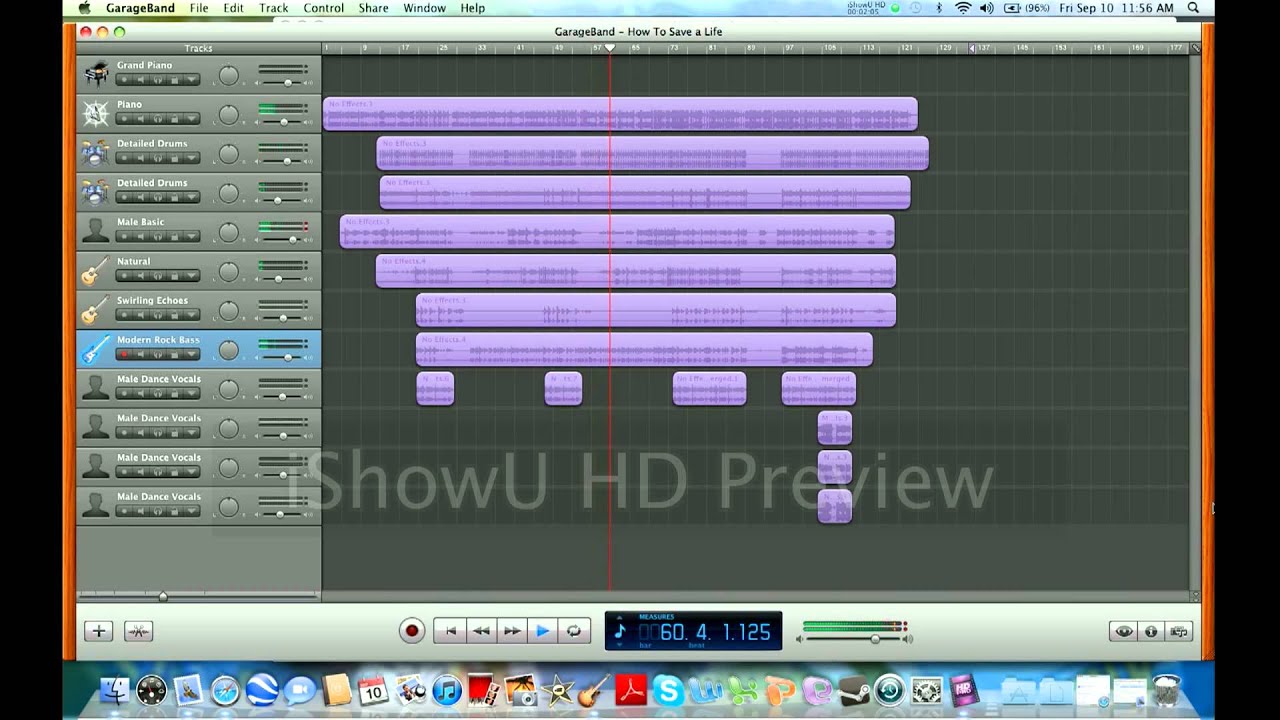Click the music note icon in LCD

[x=619, y=631]
